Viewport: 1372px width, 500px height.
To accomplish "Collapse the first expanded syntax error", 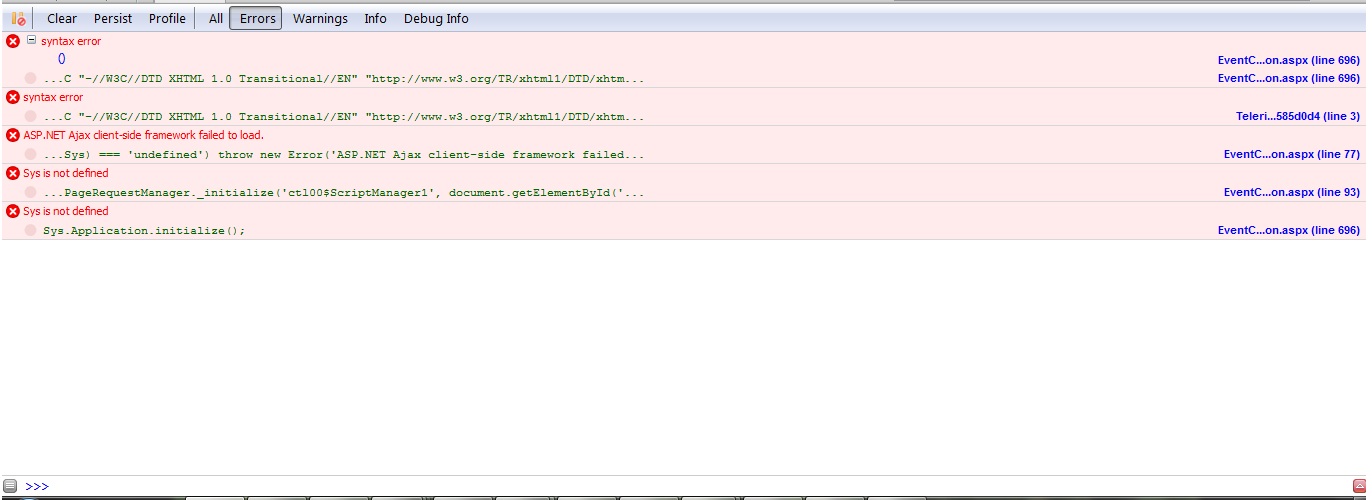I will click(x=31, y=40).
